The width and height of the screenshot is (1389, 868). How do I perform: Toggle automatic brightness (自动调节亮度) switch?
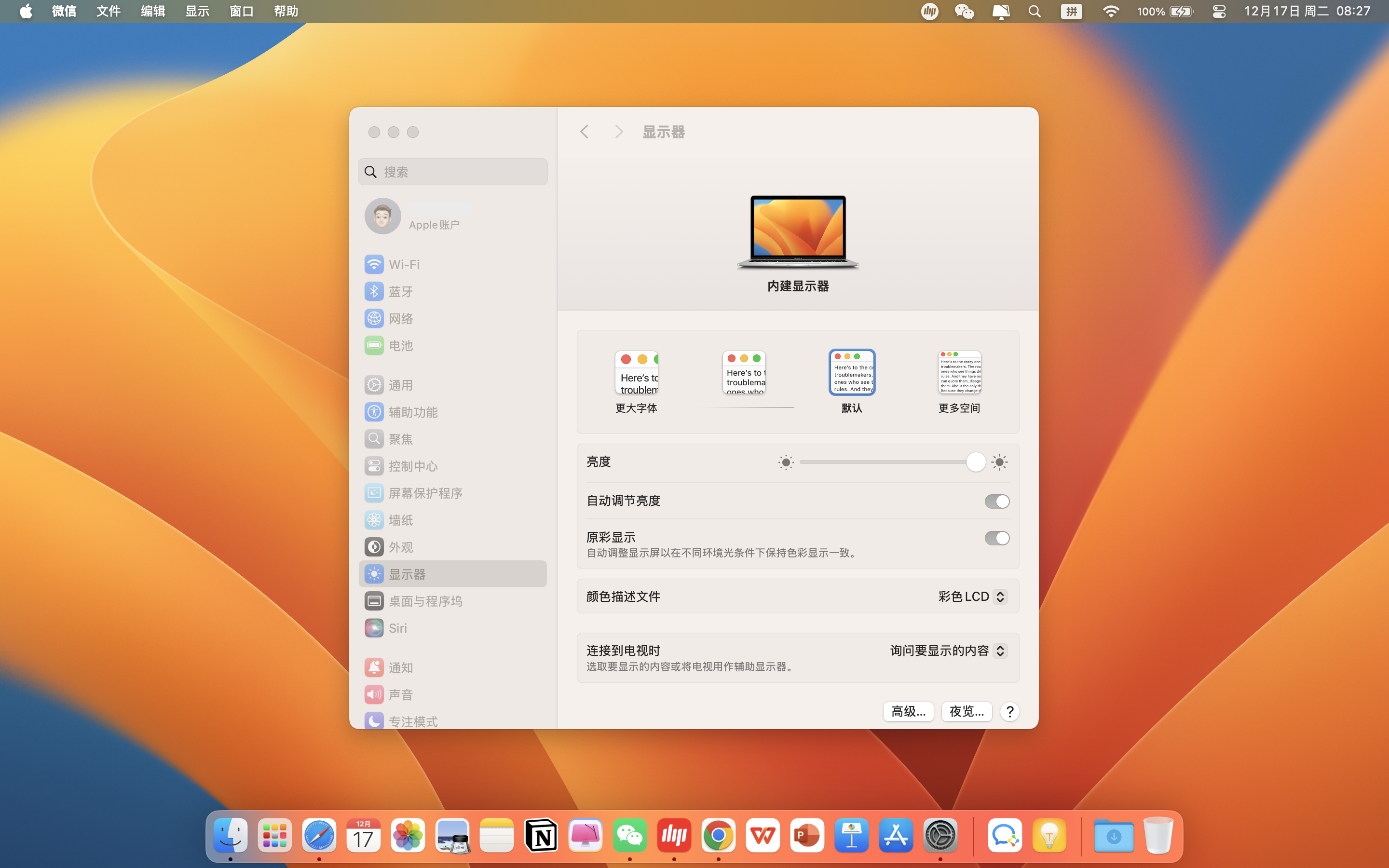tap(996, 501)
